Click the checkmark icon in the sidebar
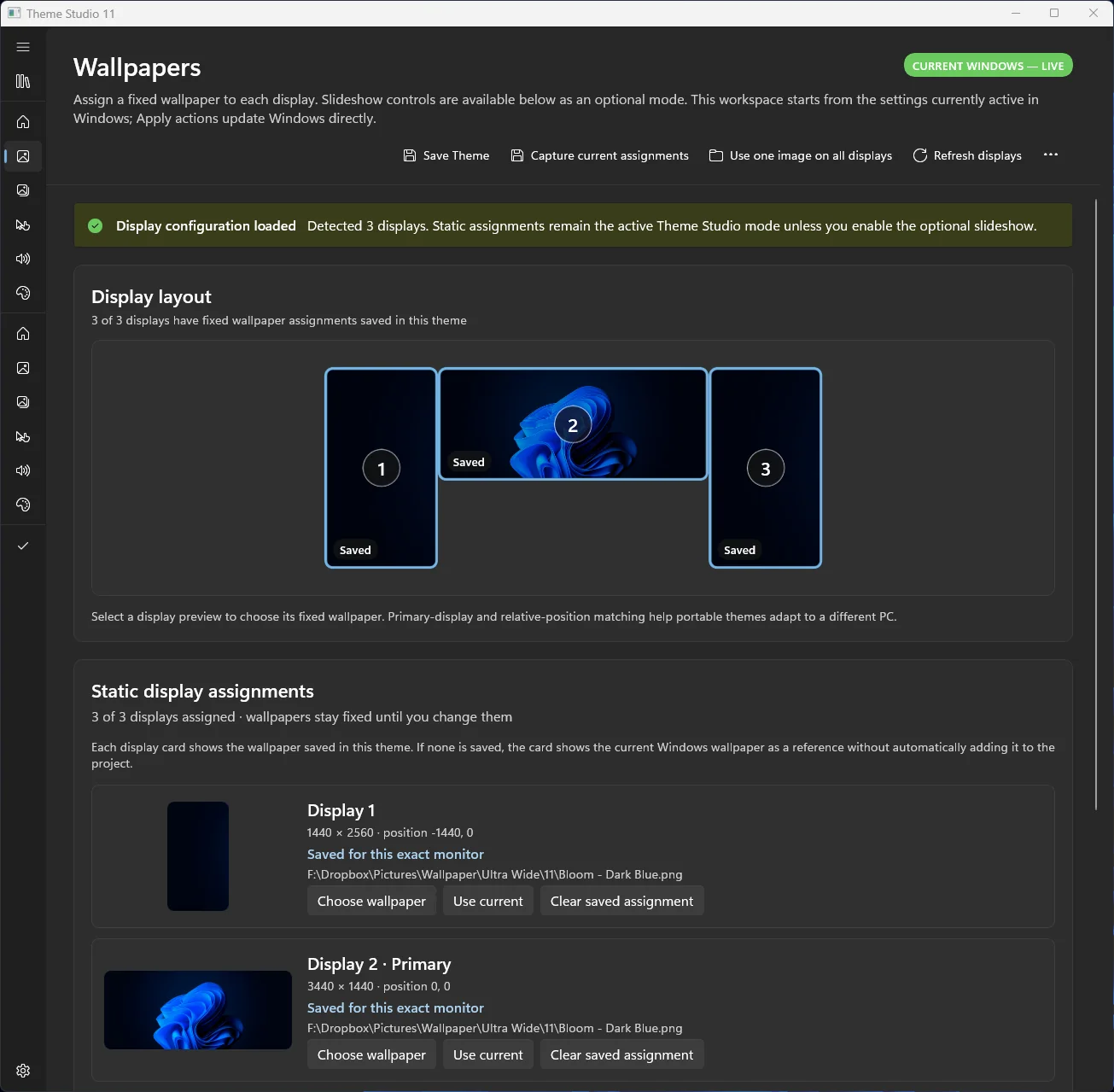This screenshot has width=1114, height=1092. [23, 546]
